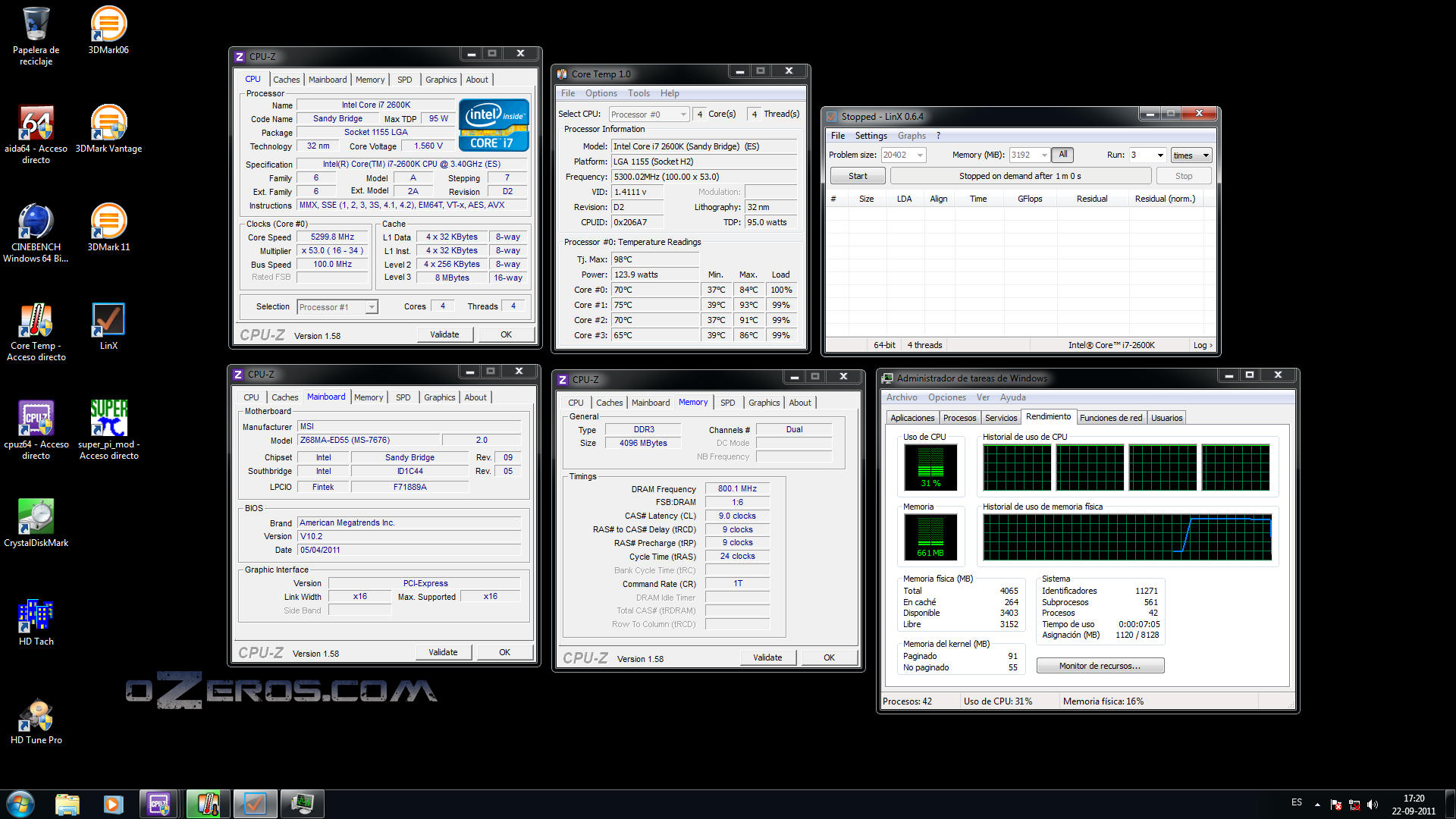Click the Start button in LinX
The image size is (1456, 819).
858,176
